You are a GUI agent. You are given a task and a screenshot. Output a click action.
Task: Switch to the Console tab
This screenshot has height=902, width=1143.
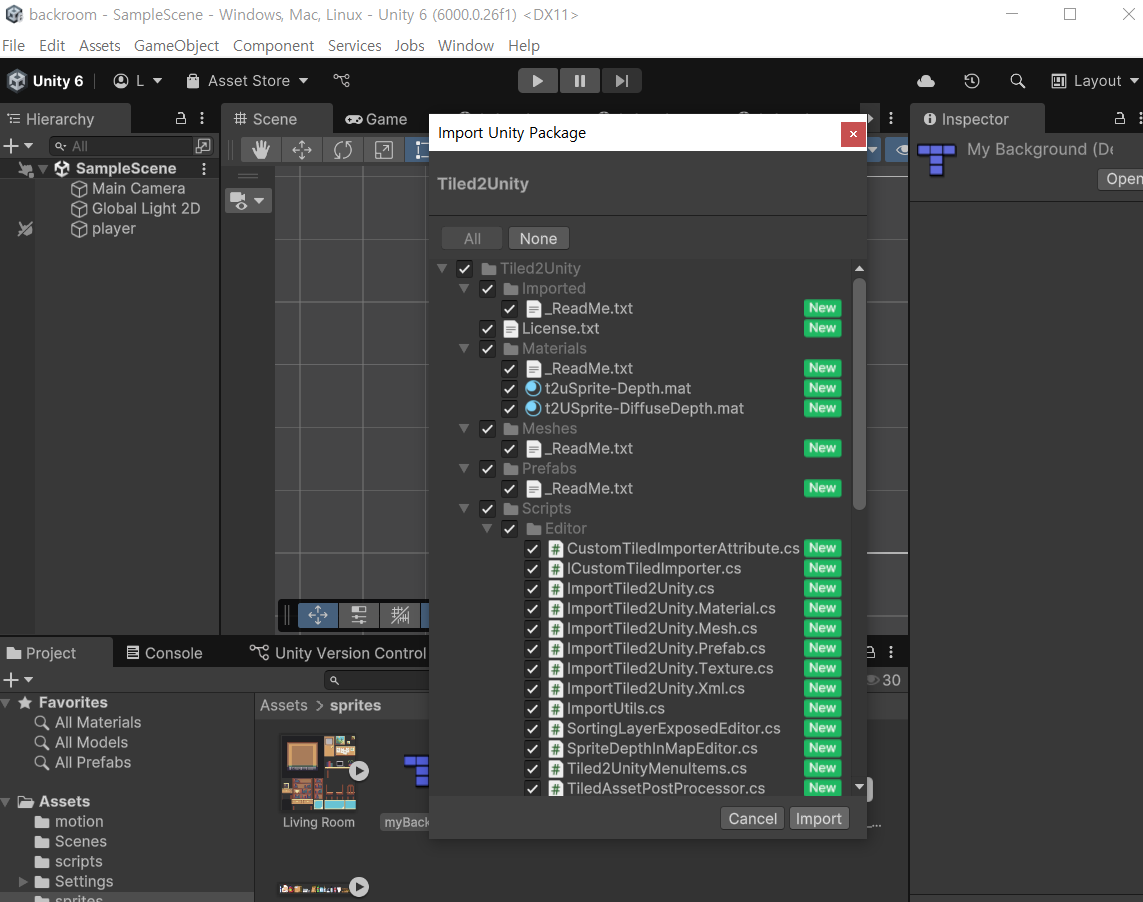165,653
